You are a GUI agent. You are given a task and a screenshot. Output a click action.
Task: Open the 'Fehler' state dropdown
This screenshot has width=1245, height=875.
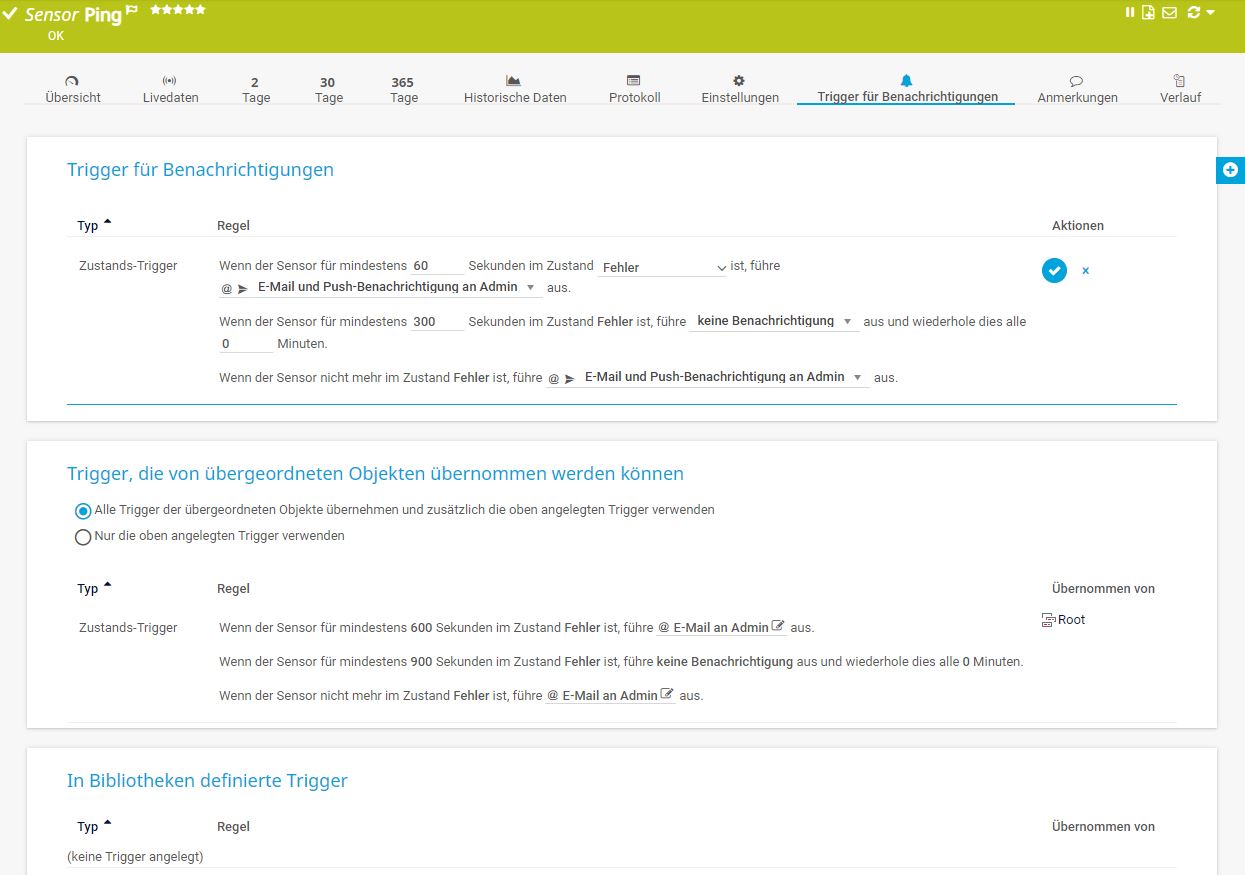pyautogui.click(x=664, y=267)
